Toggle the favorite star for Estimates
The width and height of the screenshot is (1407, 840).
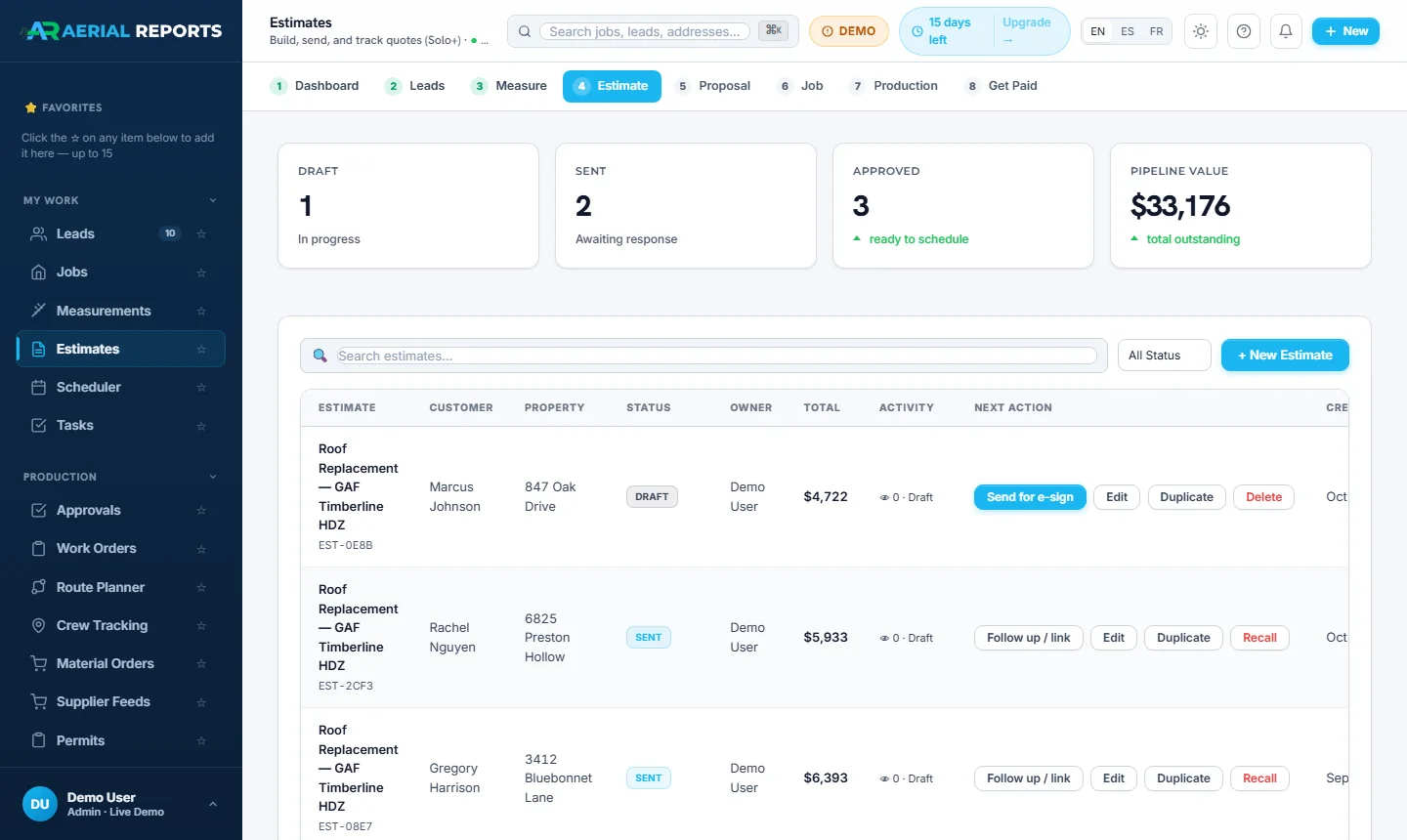(201, 349)
